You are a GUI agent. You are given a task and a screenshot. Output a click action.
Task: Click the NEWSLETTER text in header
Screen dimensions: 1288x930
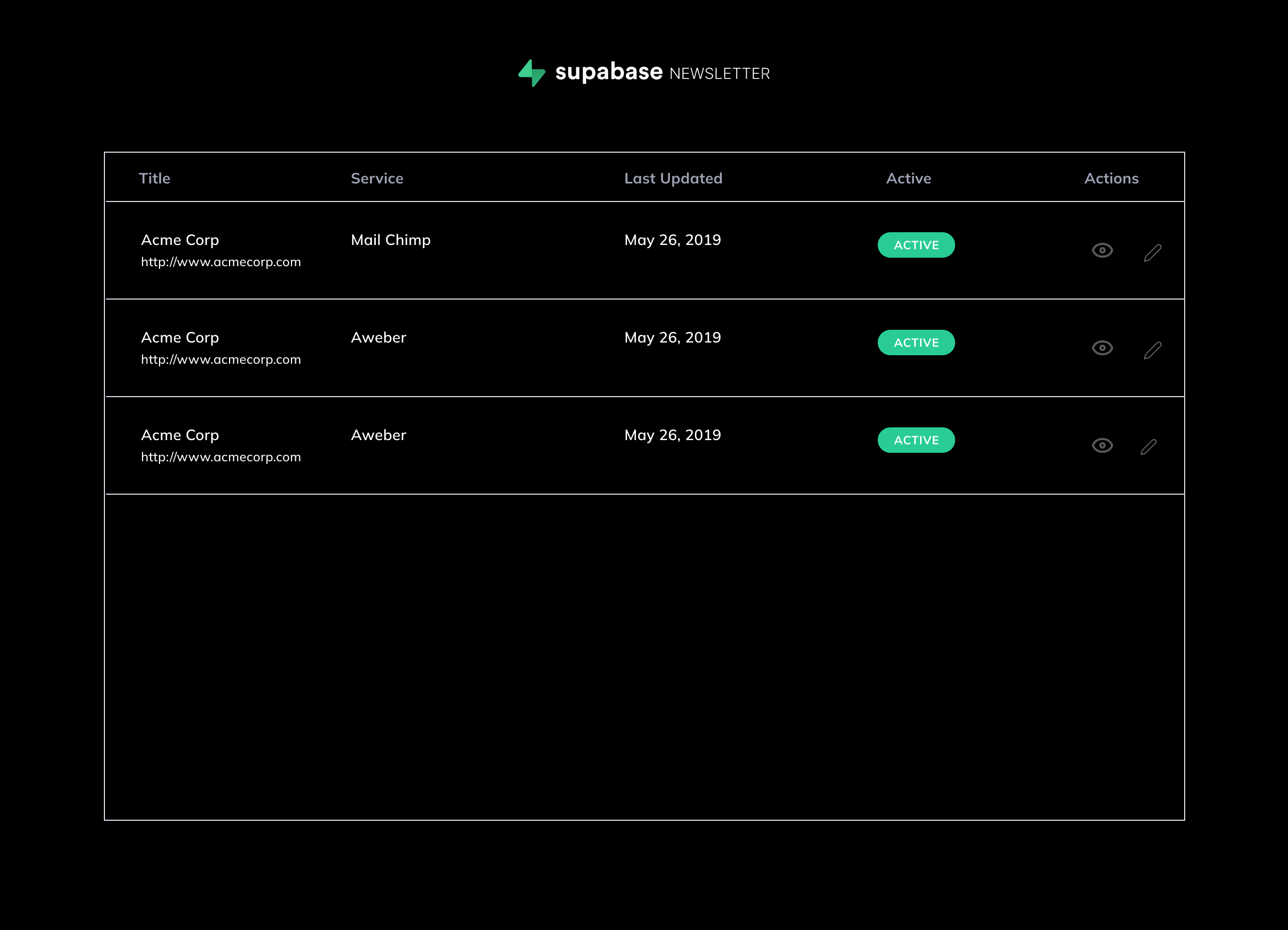coord(720,74)
